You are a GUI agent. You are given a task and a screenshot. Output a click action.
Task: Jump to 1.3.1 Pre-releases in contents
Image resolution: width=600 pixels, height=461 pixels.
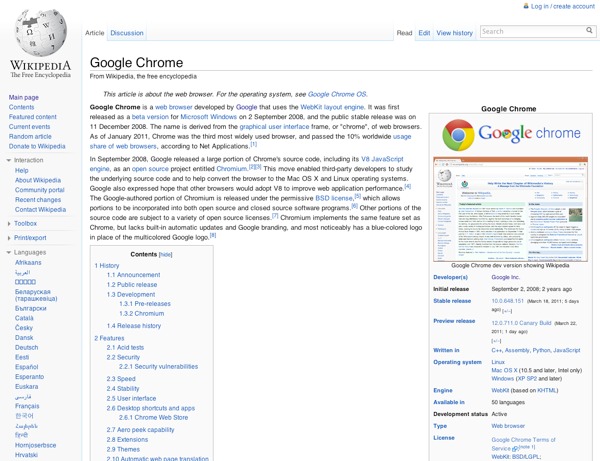[145, 304]
